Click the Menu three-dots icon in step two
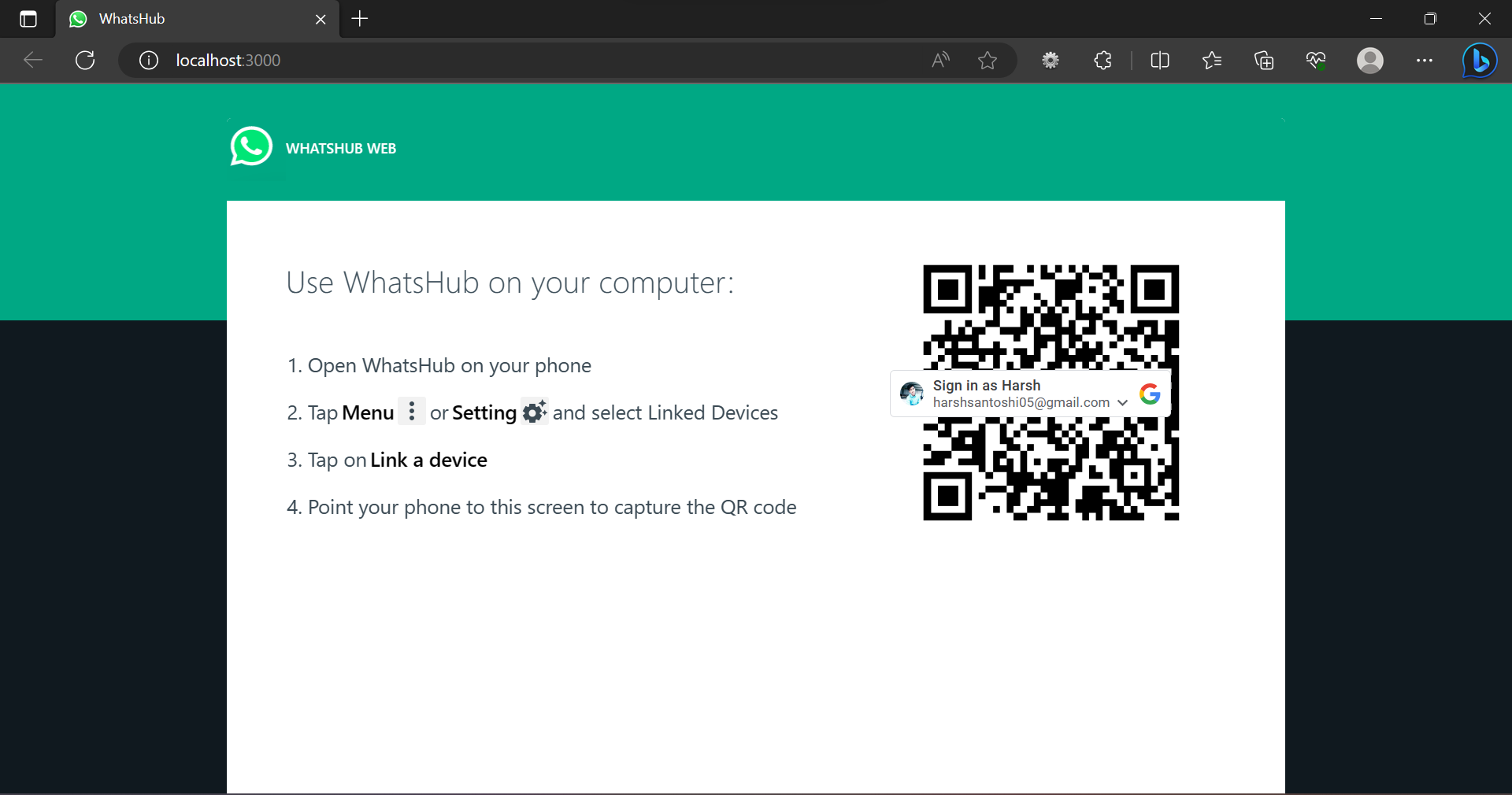The width and height of the screenshot is (1512, 795). [411, 412]
